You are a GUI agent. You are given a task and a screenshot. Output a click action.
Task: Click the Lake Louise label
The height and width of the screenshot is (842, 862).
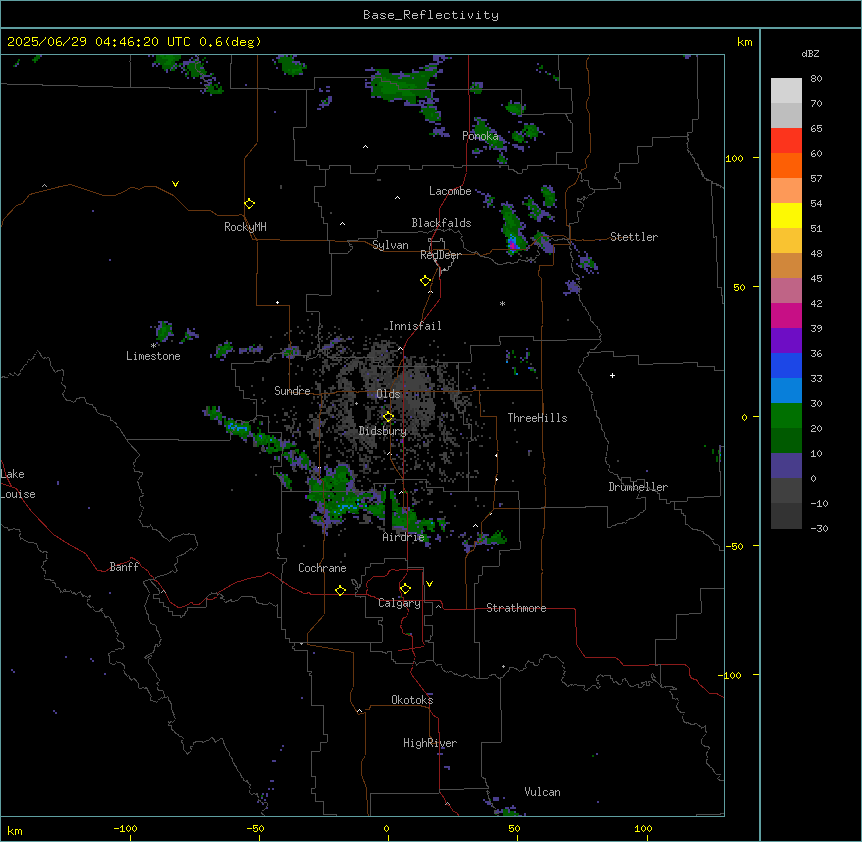pos(16,484)
